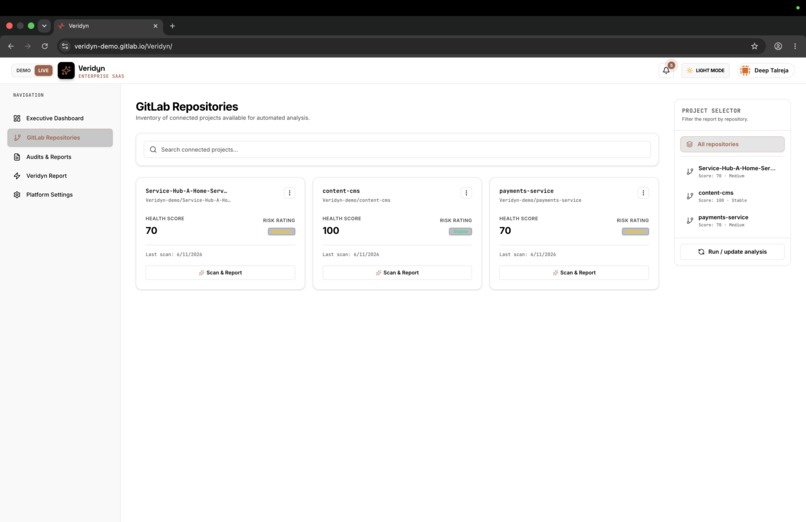Image resolution: width=806 pixels, height=522 pixels.
Task: Open the three-dot menu on Service-Hub-A-Home card
Action: (289, 193)
